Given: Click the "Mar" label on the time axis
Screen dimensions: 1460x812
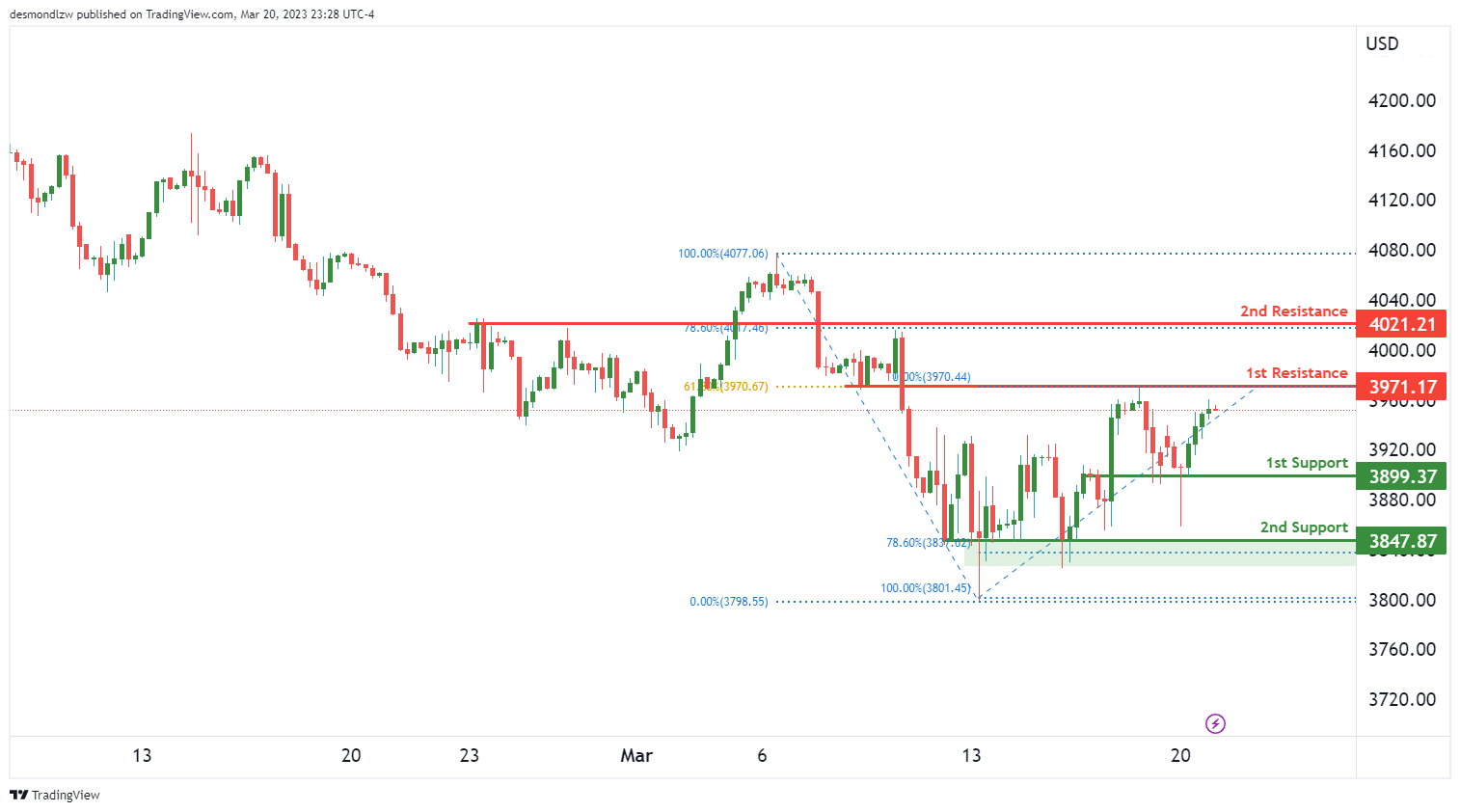Looking at the screenshot, I should (636, 755).
